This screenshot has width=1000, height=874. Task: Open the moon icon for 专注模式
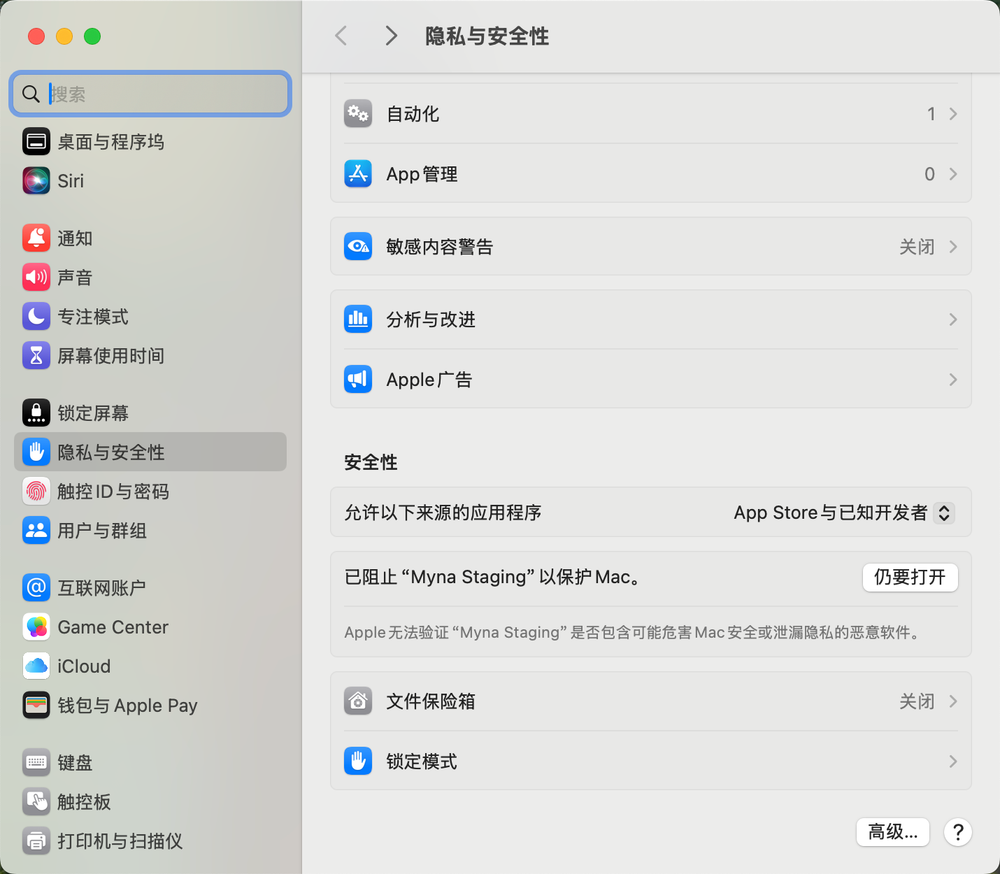[x=36, y=316]
